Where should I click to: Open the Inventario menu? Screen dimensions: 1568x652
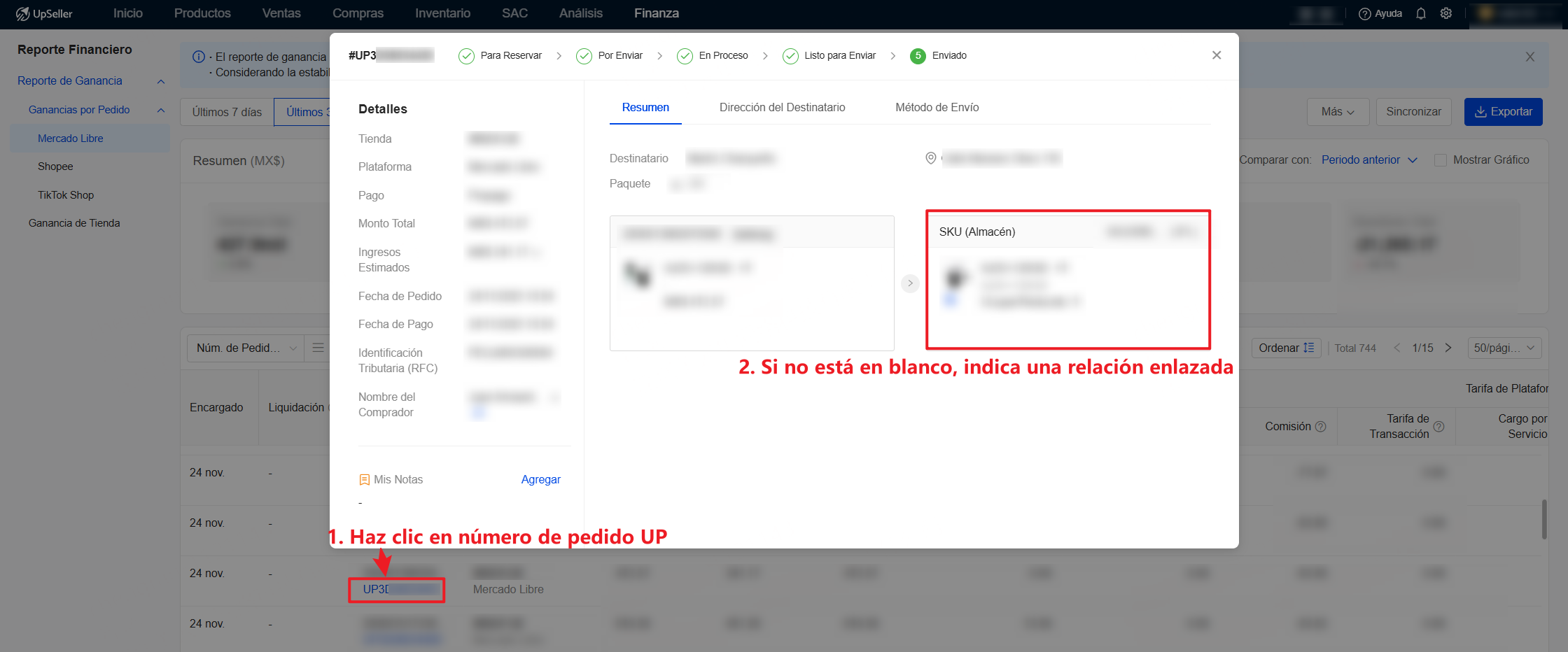click(x=442, y=13)
